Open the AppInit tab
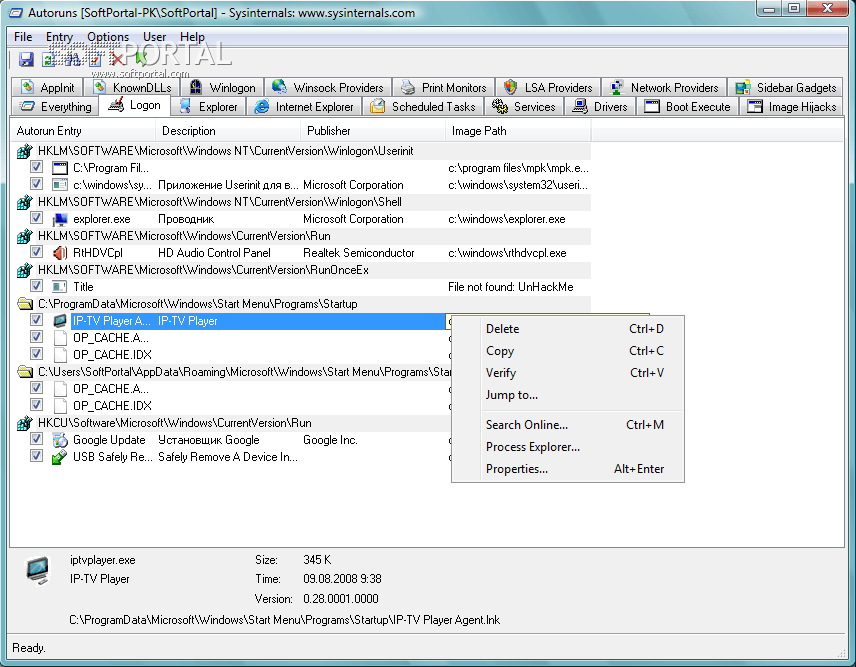Screen dimensions: 856x667 click(47, 87)
